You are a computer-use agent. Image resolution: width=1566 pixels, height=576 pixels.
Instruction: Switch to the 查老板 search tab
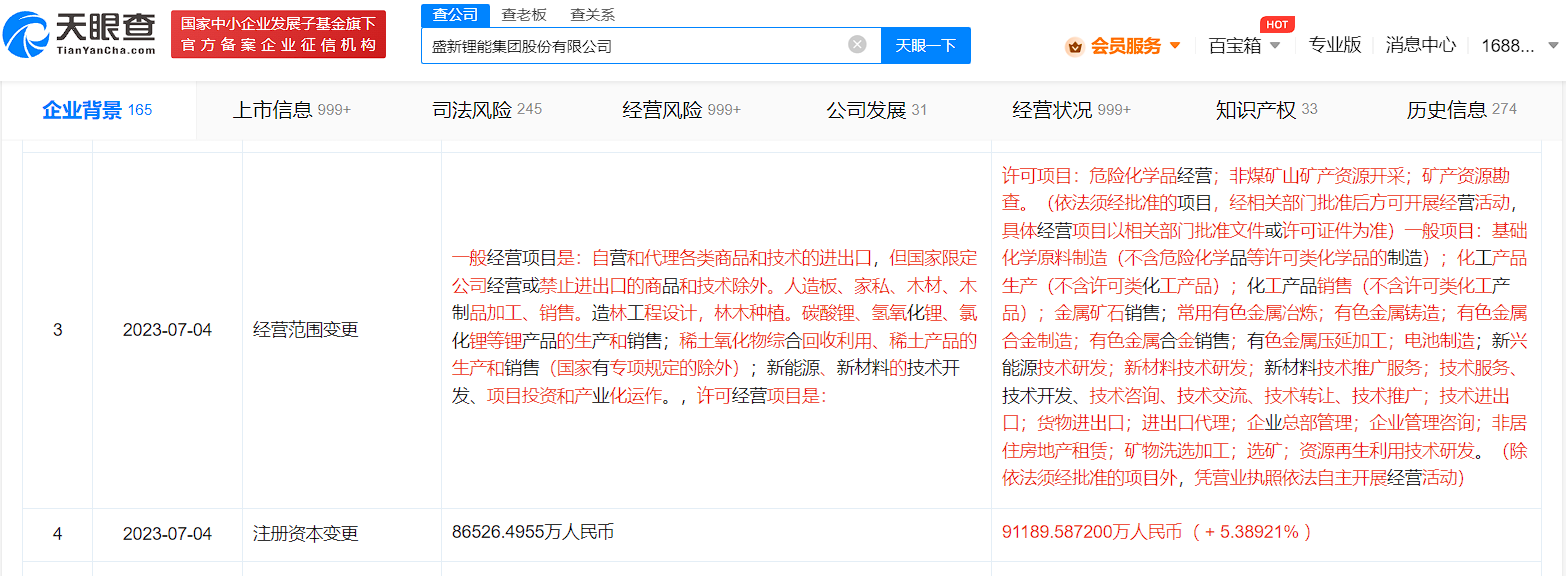pos(524,14)
